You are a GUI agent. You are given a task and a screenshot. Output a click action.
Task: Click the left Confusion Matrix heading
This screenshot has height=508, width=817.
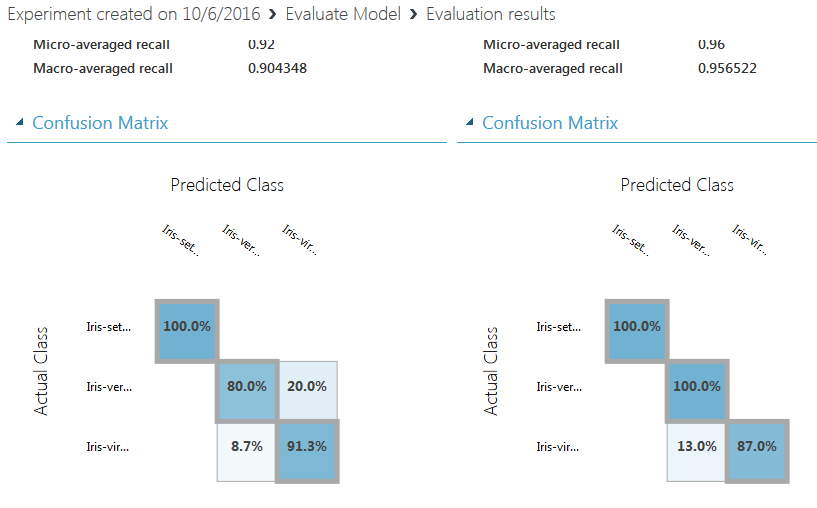pyautogui.click(x=100, y=123)
